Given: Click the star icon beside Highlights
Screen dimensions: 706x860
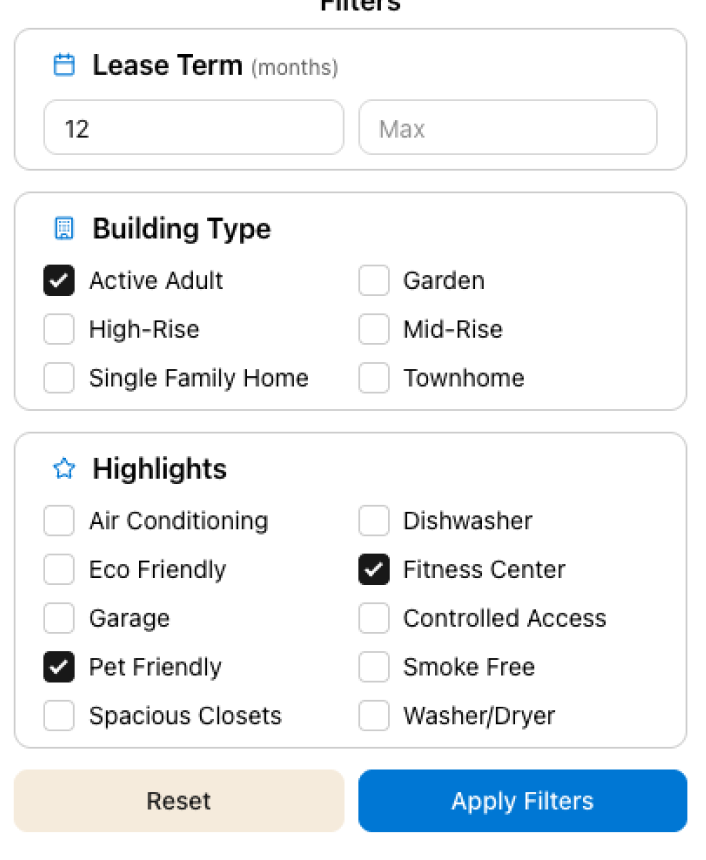Looking at the screenshot, I should point(64,469).
